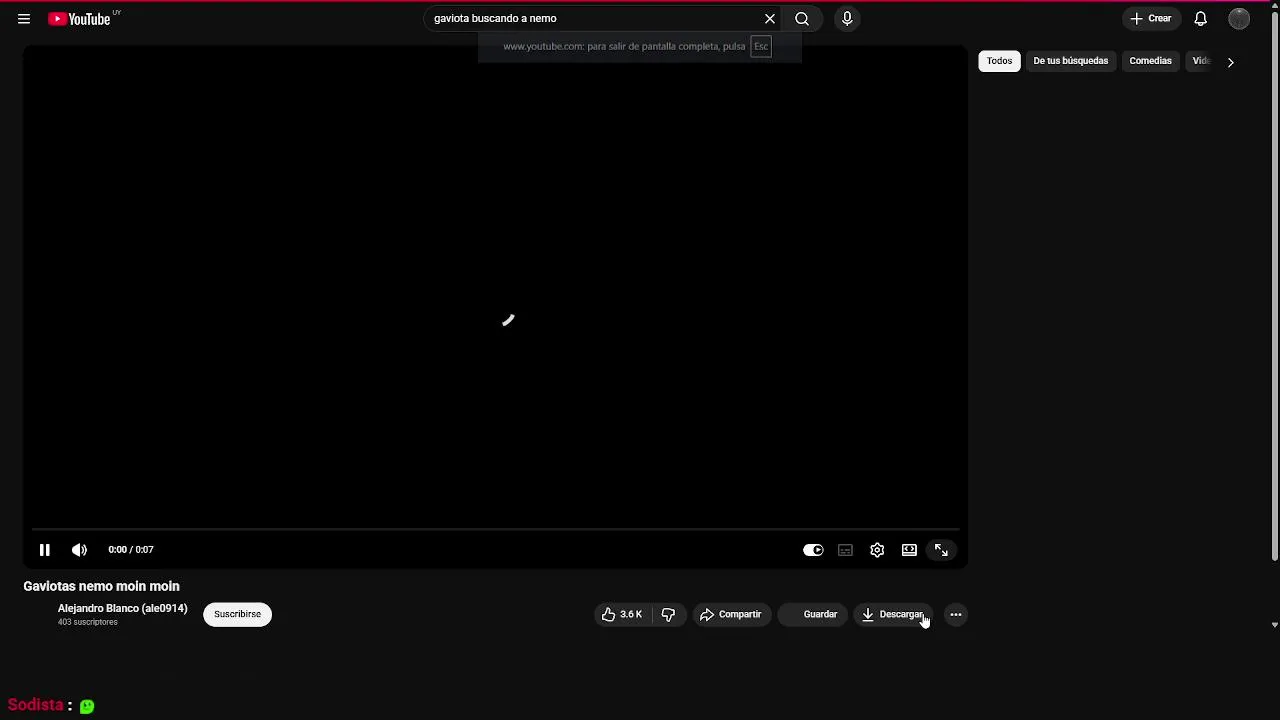Image resolution: width=1280 pixels, height=720 pixels.
Task: Click the scrollbar down arrow
Action: pyautogui.click(x=1274, y=625)
